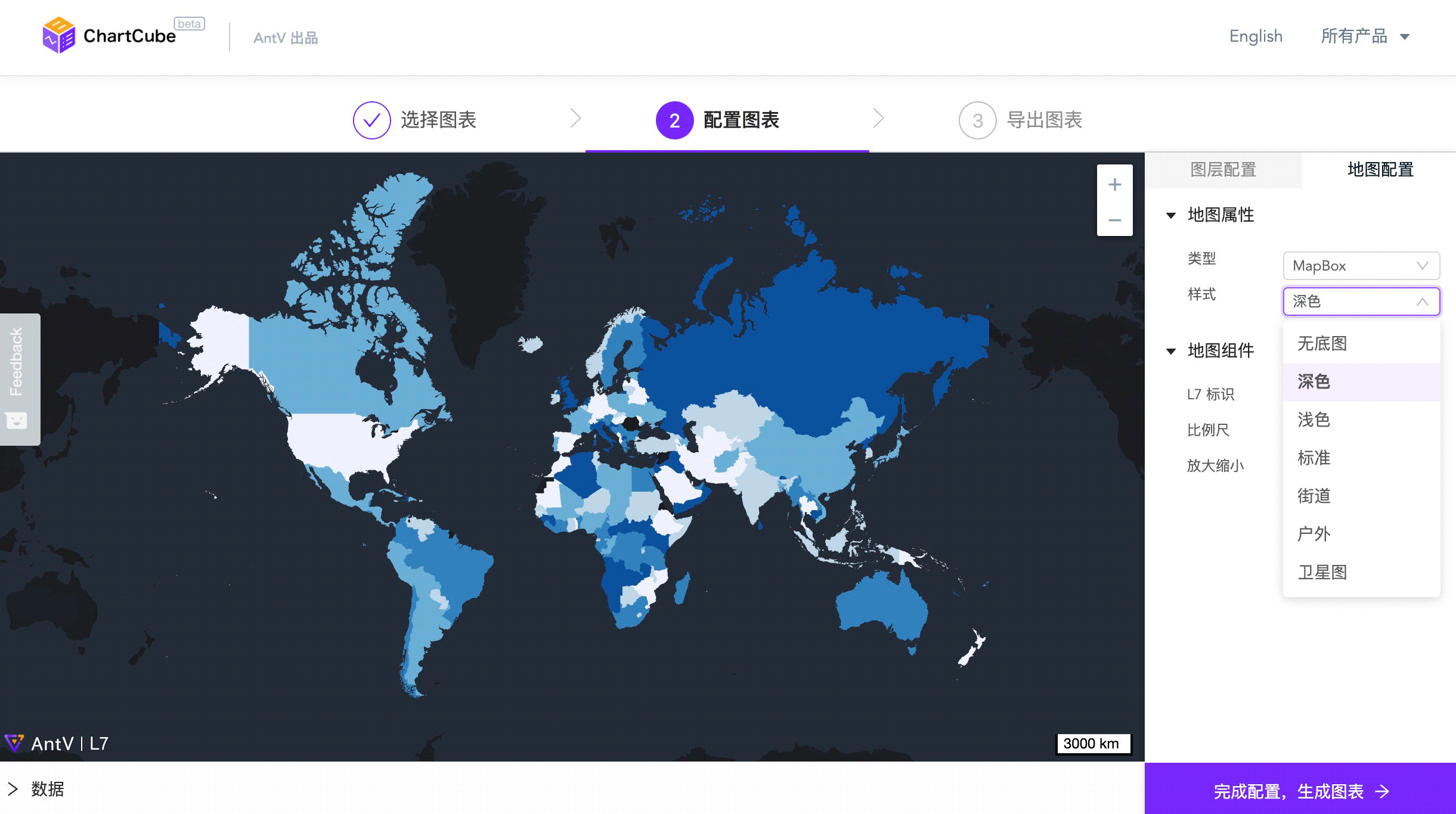Screen dimensions: 1456x814
Task: Zoom out the map with minus button
Action: click(x=1114, y=220)
